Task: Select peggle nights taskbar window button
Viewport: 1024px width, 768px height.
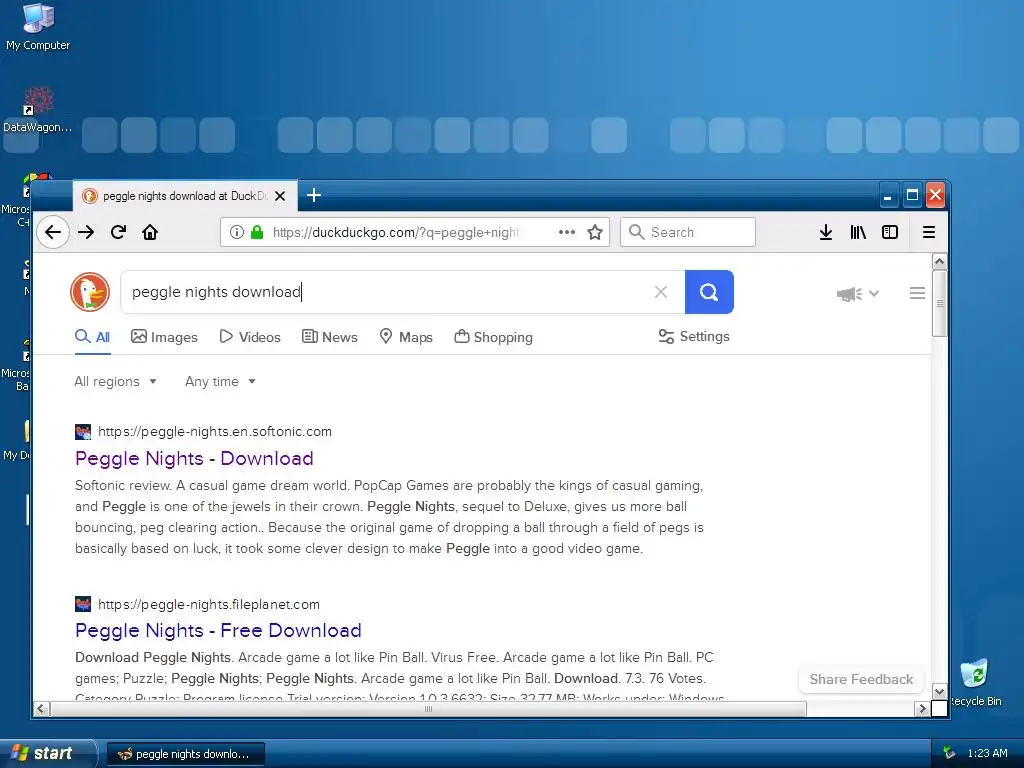Action: click(185, 754)
